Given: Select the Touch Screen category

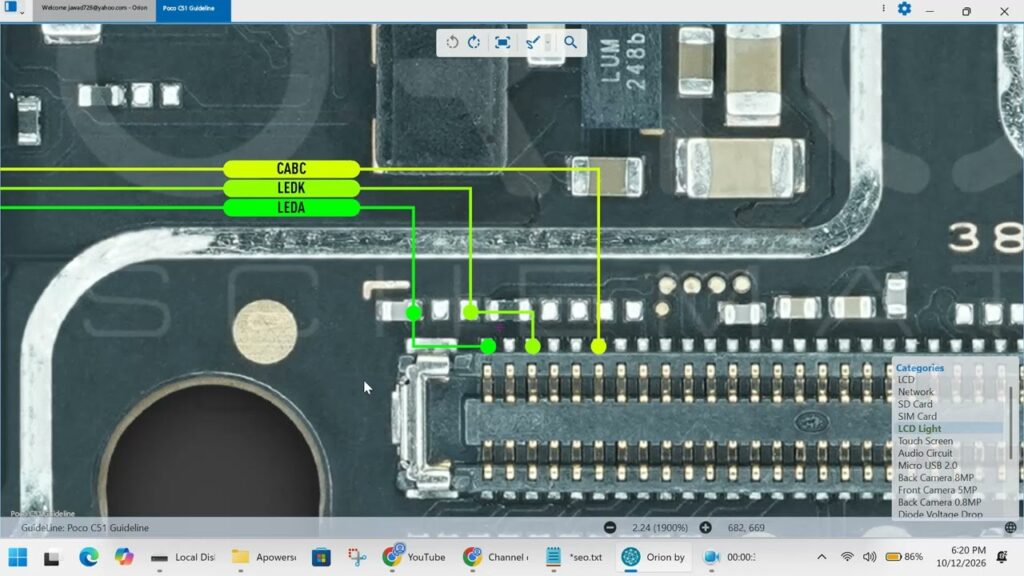Looking at the screenshot, I should 925,441.
